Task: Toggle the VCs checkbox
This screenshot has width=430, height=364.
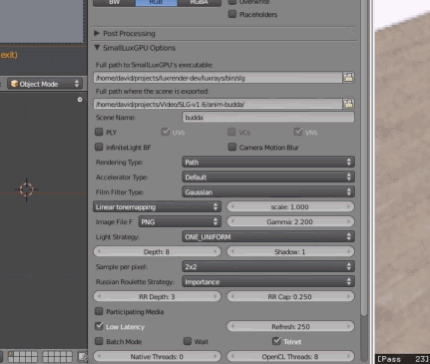Action: tap(232, 132)
